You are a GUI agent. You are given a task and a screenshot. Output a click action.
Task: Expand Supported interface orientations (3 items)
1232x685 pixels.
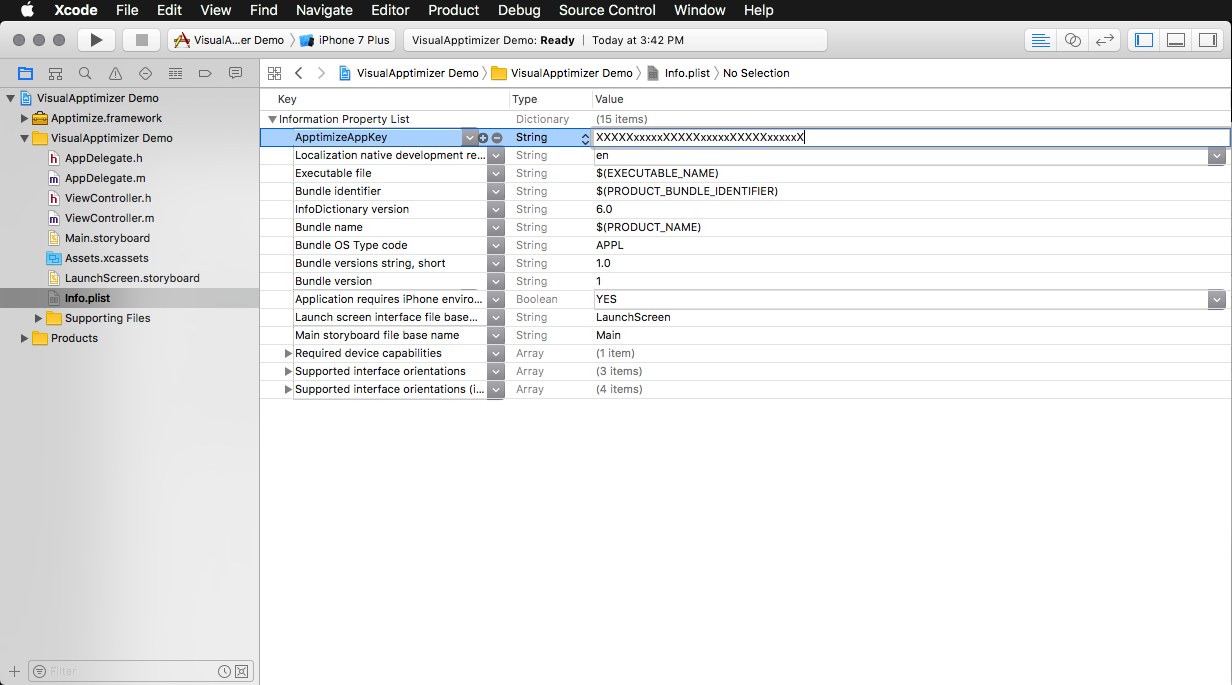pos(288,371)
